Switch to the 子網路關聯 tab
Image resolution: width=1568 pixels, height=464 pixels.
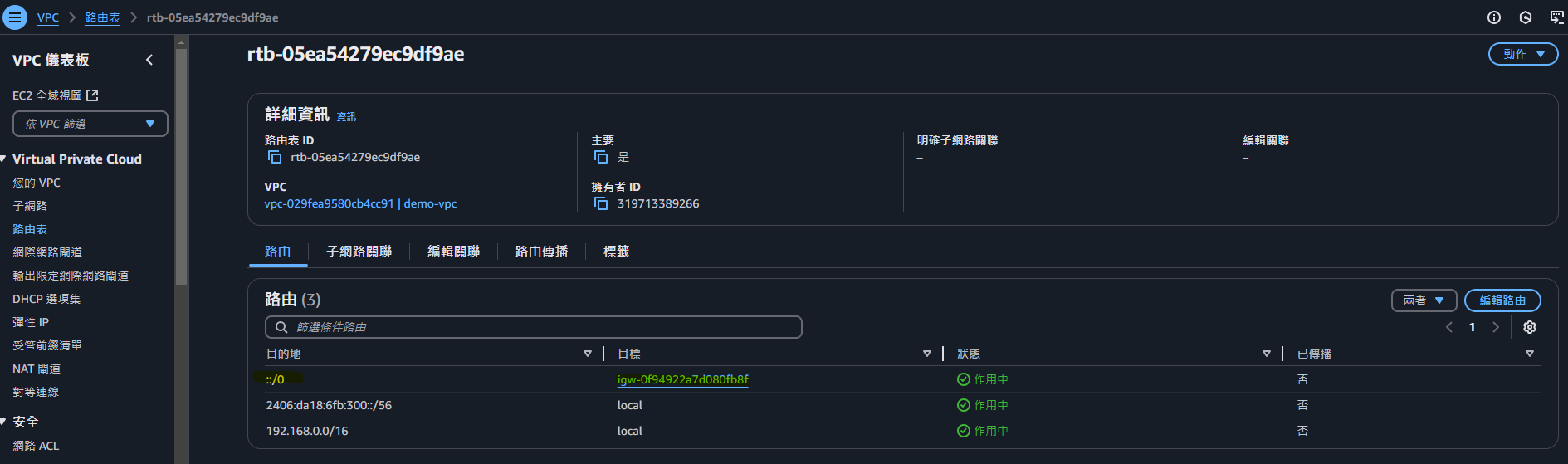(x=359, y=252)
